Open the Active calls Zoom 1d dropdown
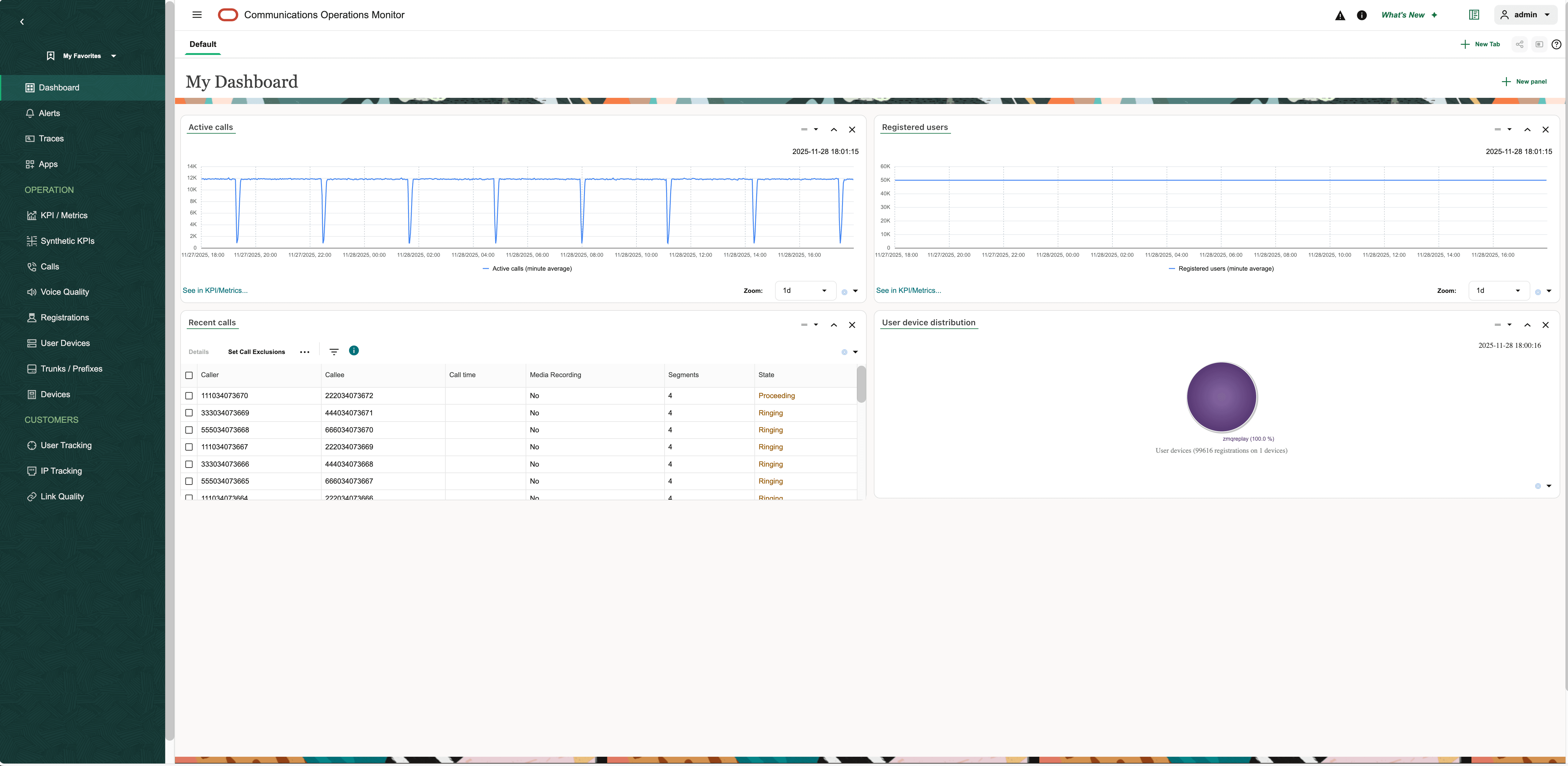Screen dimensions: 1568x766 (x=805, y=291)
